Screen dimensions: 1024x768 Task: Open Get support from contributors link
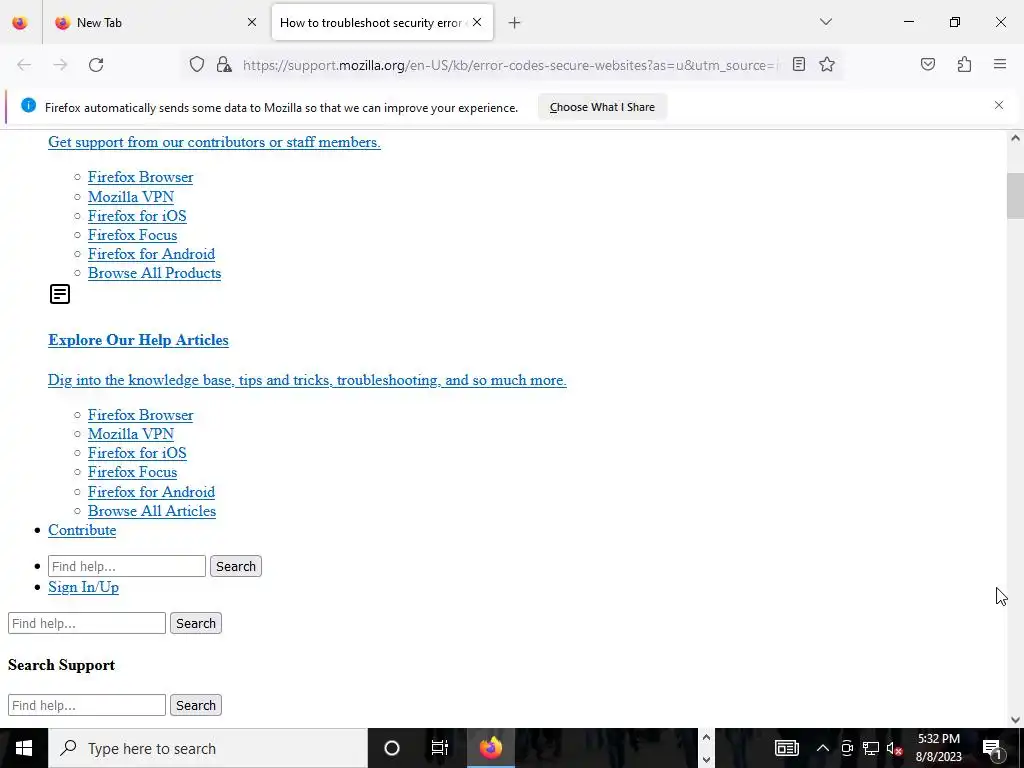(x=214, y=142)
